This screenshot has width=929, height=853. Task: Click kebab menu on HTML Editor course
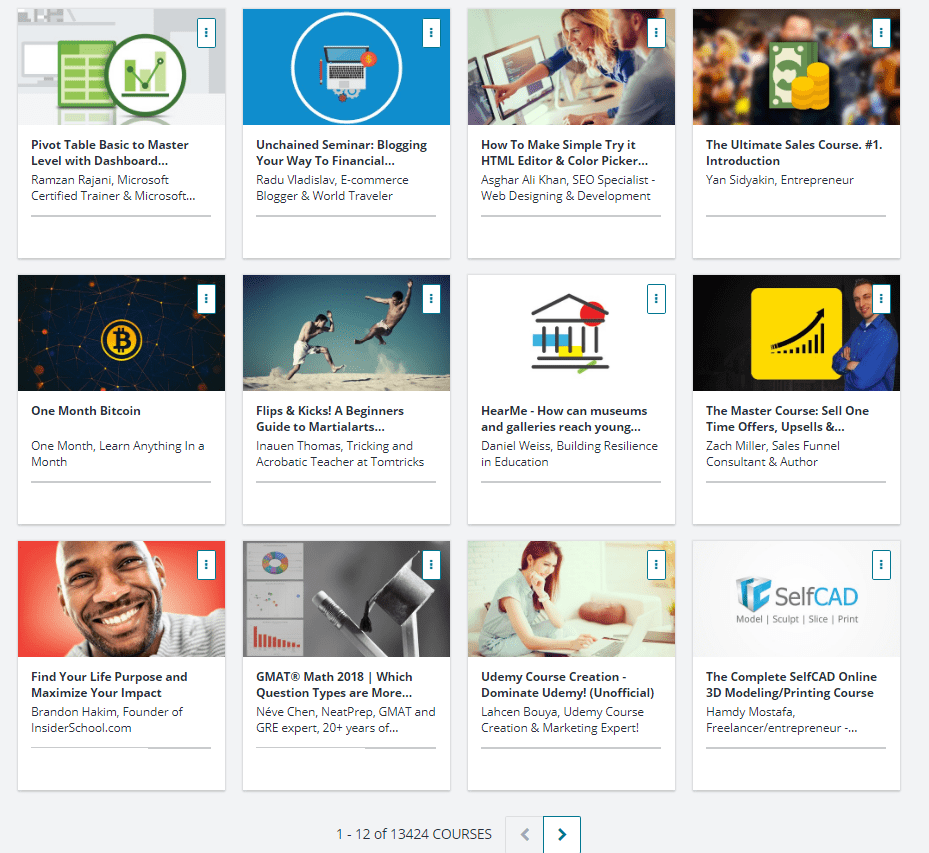[656, 32]
